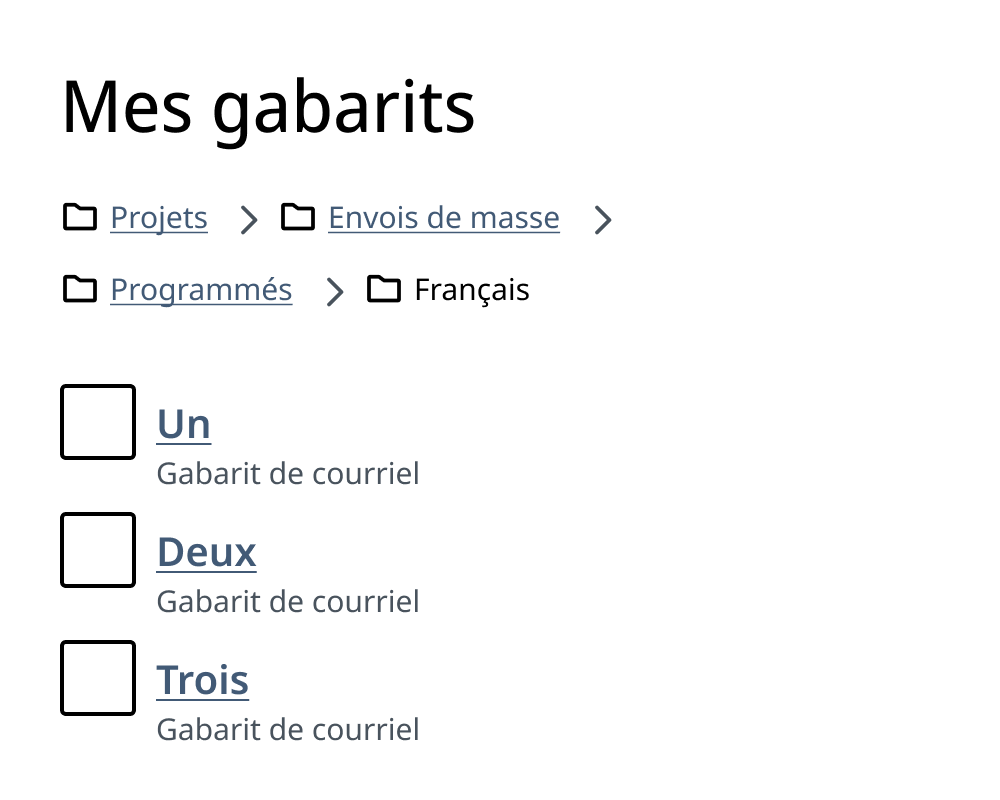Click the folder icon beside Envois de masse
This screenshot has height=800, width=1000.
(297, 218)
